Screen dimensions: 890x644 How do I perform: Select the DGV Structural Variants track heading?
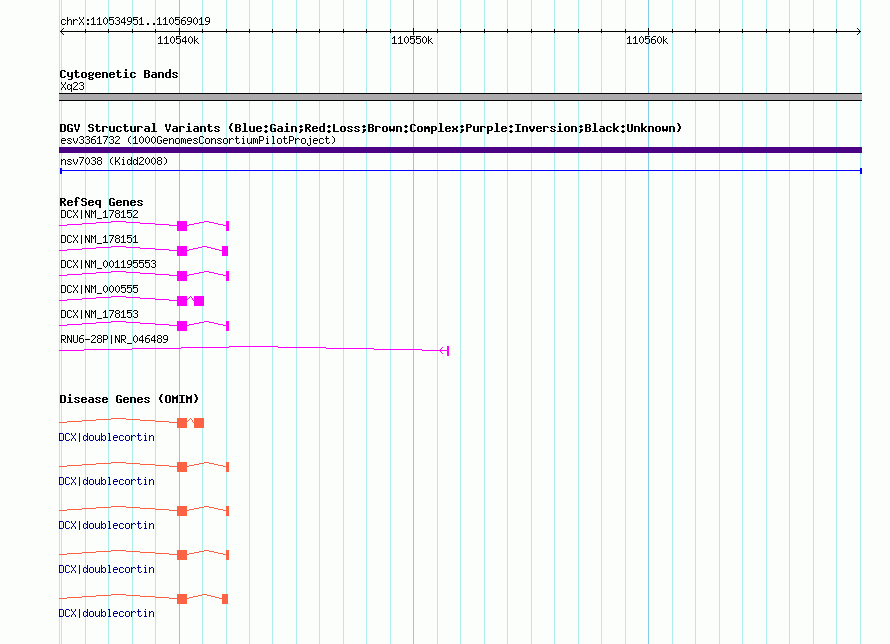click(x=370, y=128)
